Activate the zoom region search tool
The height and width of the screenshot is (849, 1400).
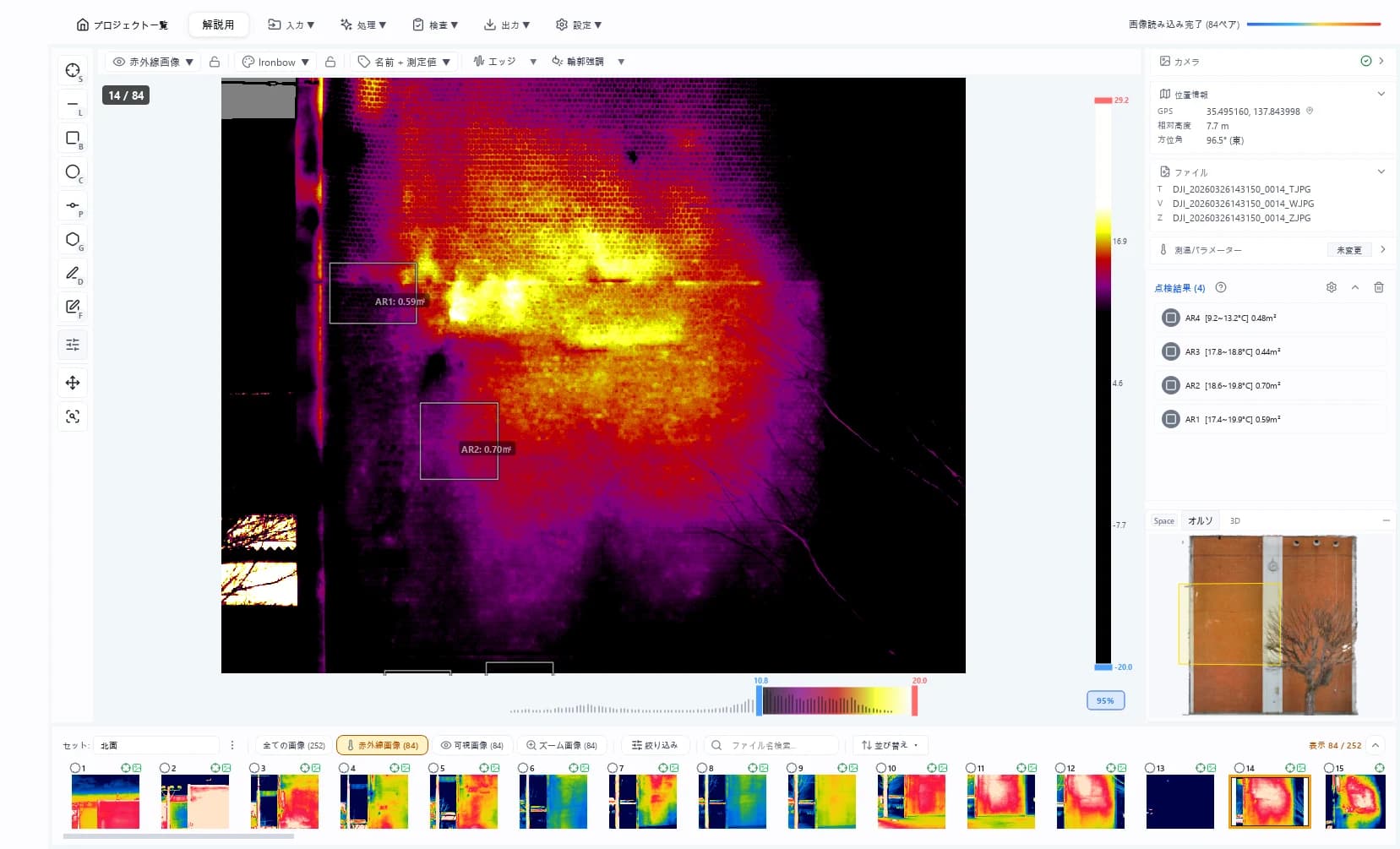[x=73, y=416]
